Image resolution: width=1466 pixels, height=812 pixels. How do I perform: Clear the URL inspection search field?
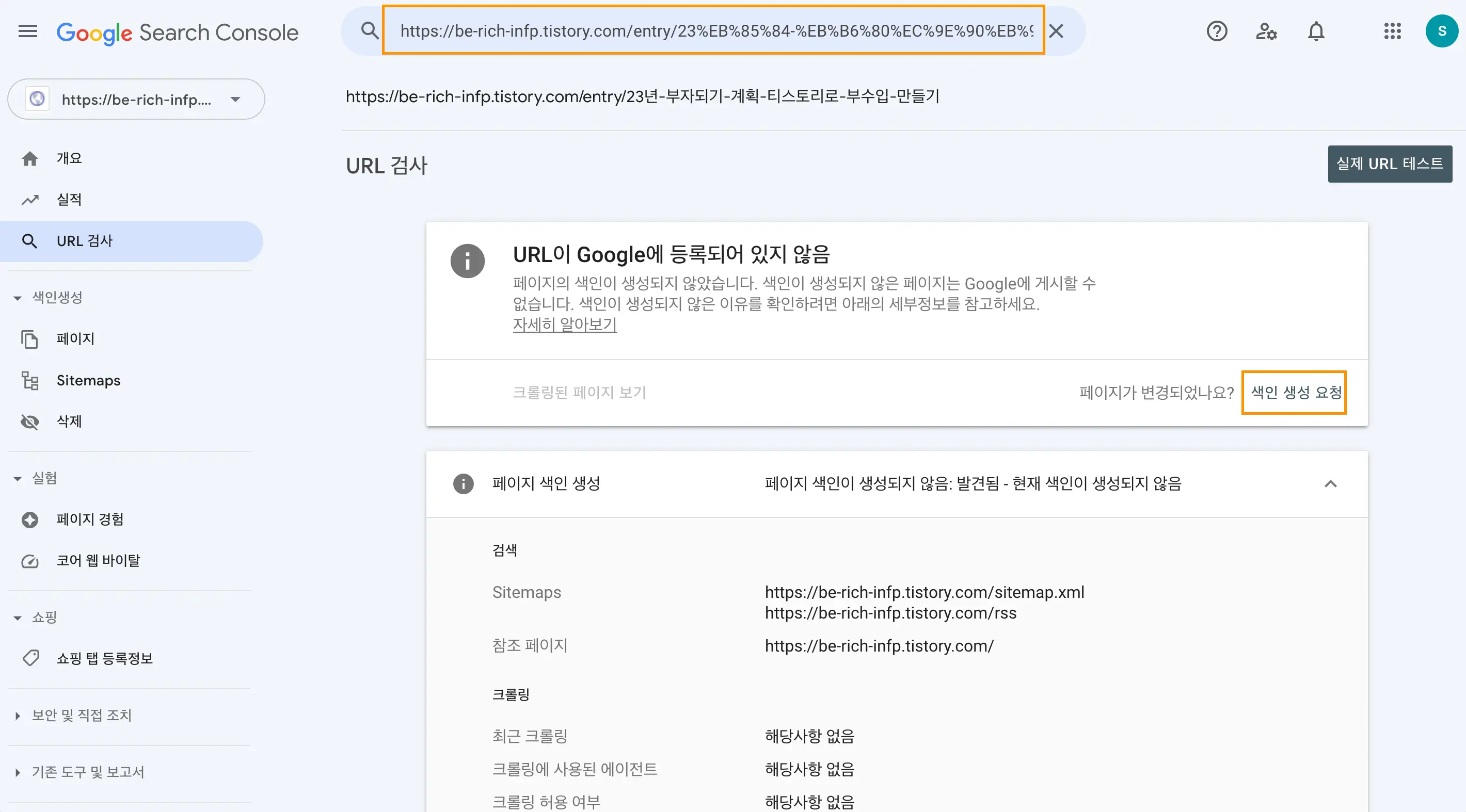coord(1056,31)
